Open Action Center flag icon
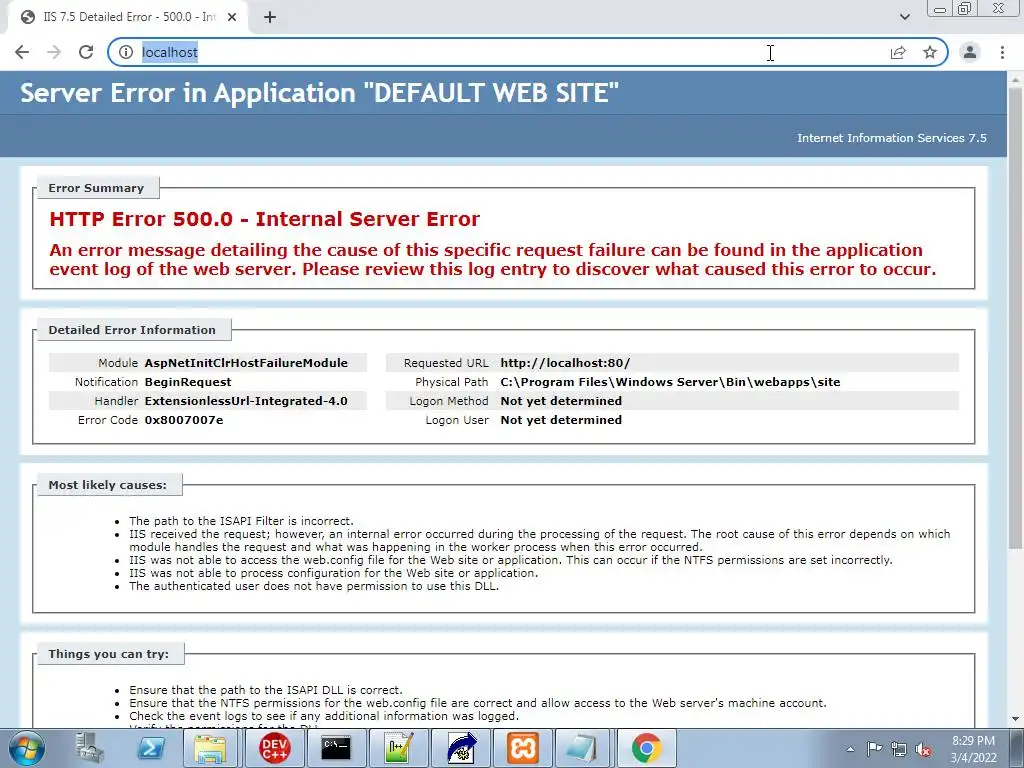The width and height of the screenshot is (1024, 768). [874, 749]
